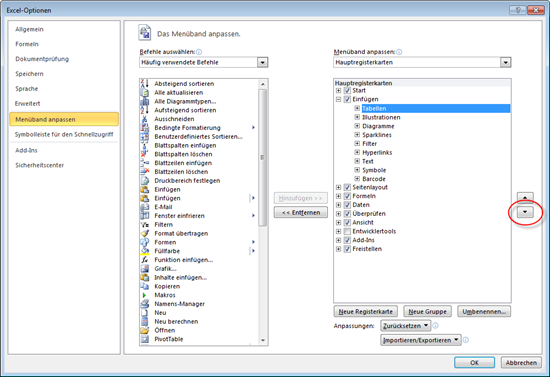The height and width of the screenshot is (377, 550).
Task: Click the Neue Registerkarte button
Action: point(365,311)
